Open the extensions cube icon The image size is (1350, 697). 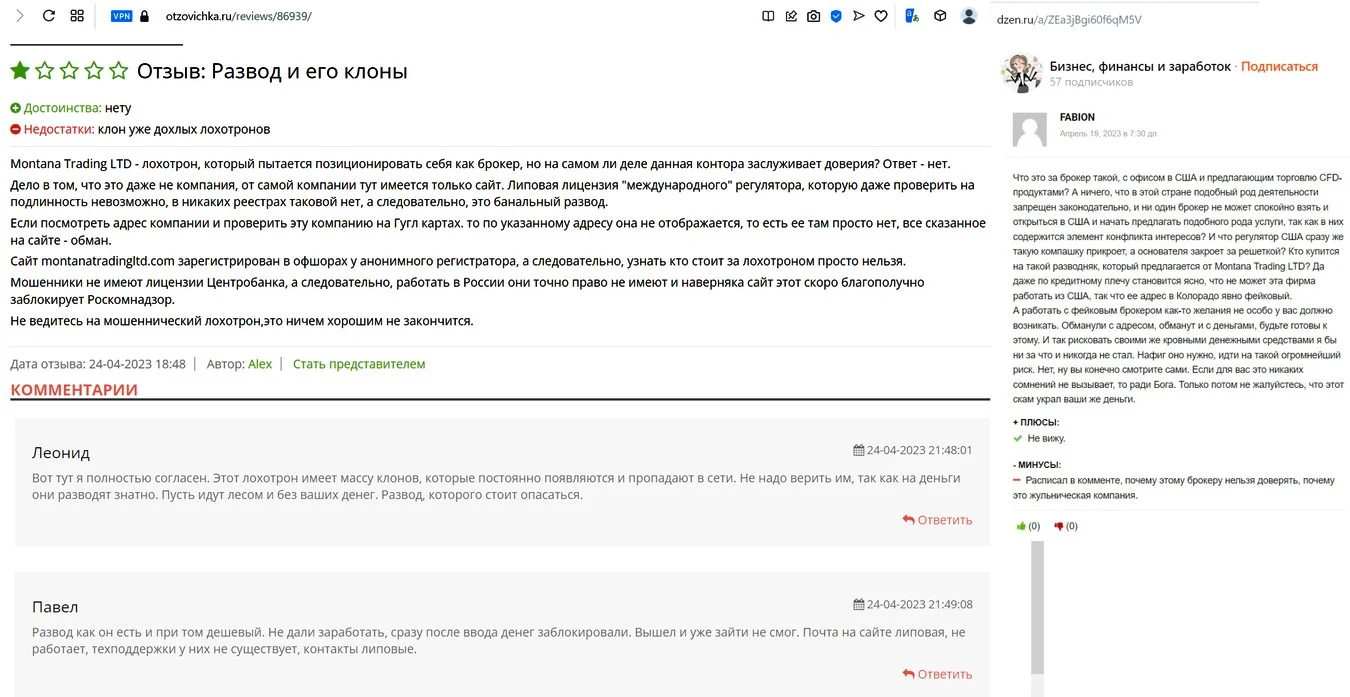940,16
